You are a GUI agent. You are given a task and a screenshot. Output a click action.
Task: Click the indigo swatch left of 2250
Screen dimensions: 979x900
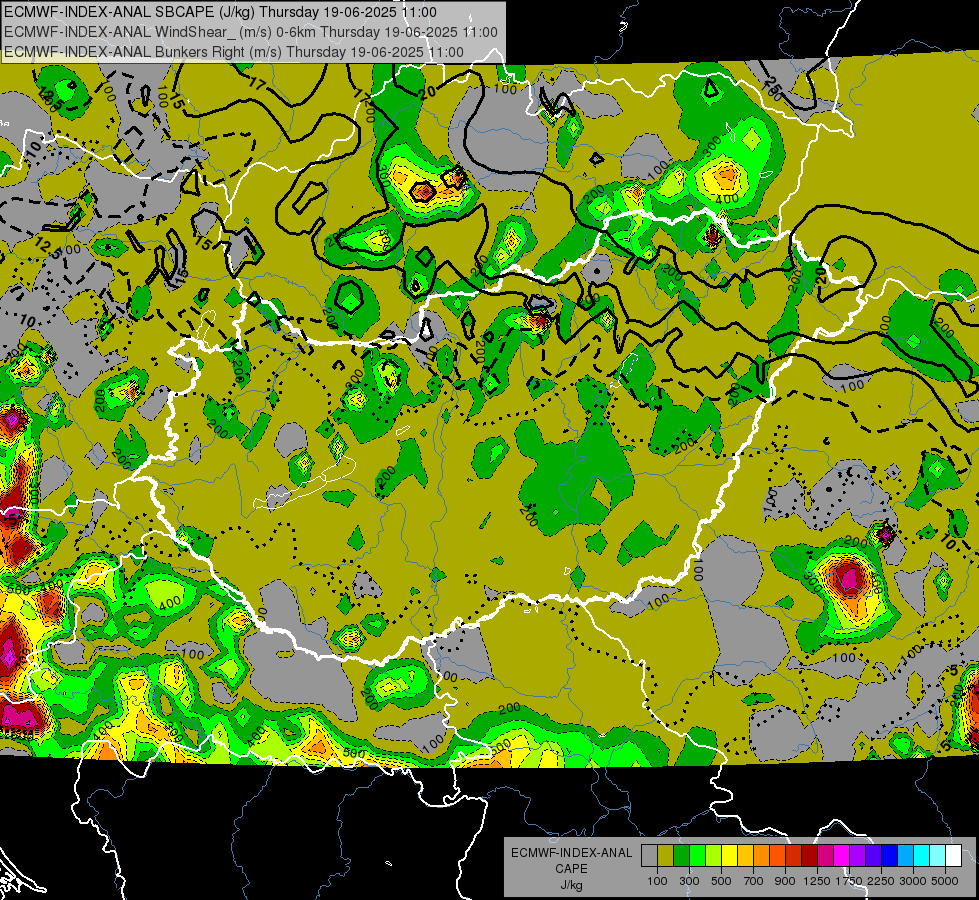pyautogui.click(x=873, y=856)
